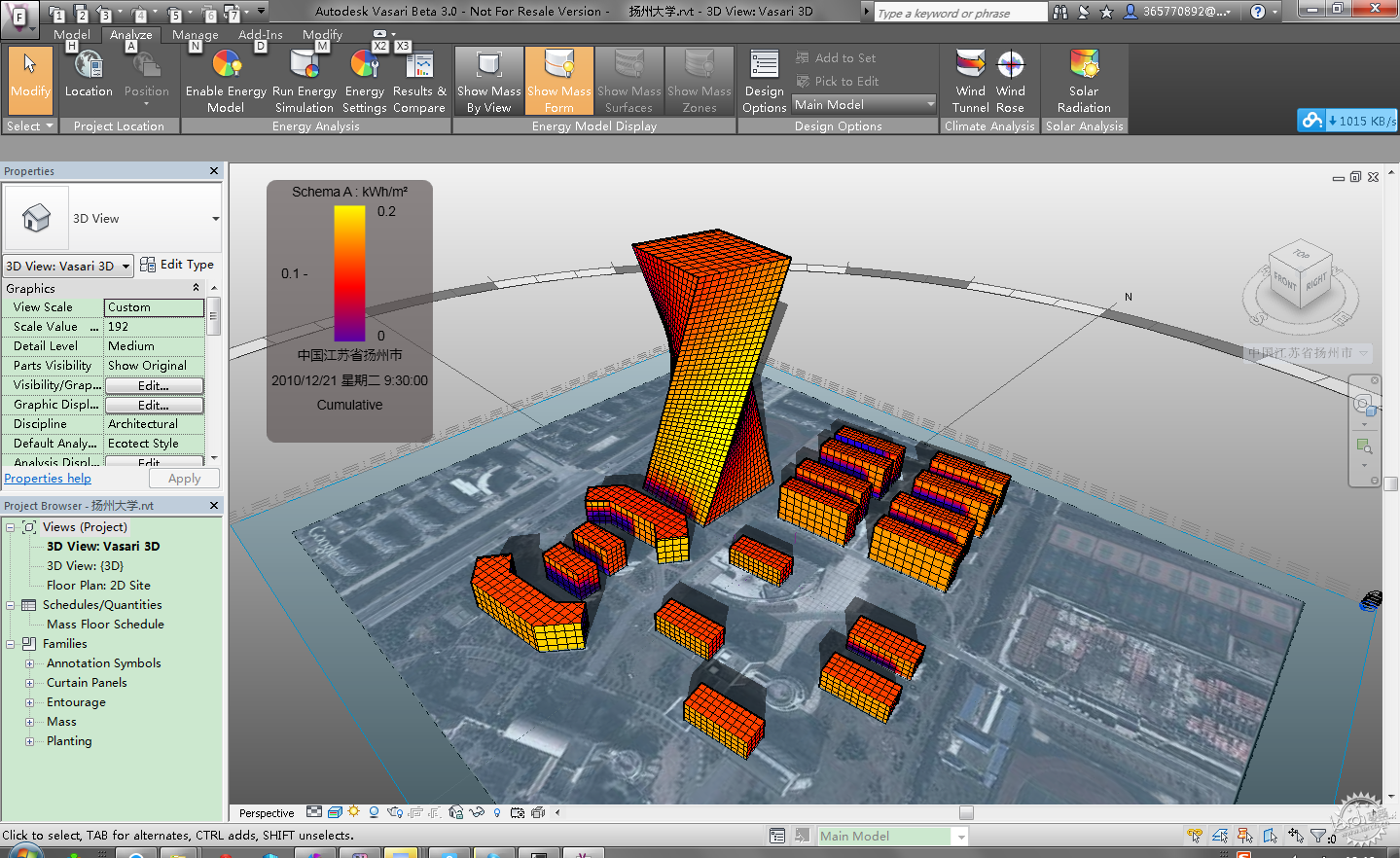The image size is (1400, 858).
Task: Toggle Select Pinned Elements icon in status bar
Action: (x=1245, y=836)
